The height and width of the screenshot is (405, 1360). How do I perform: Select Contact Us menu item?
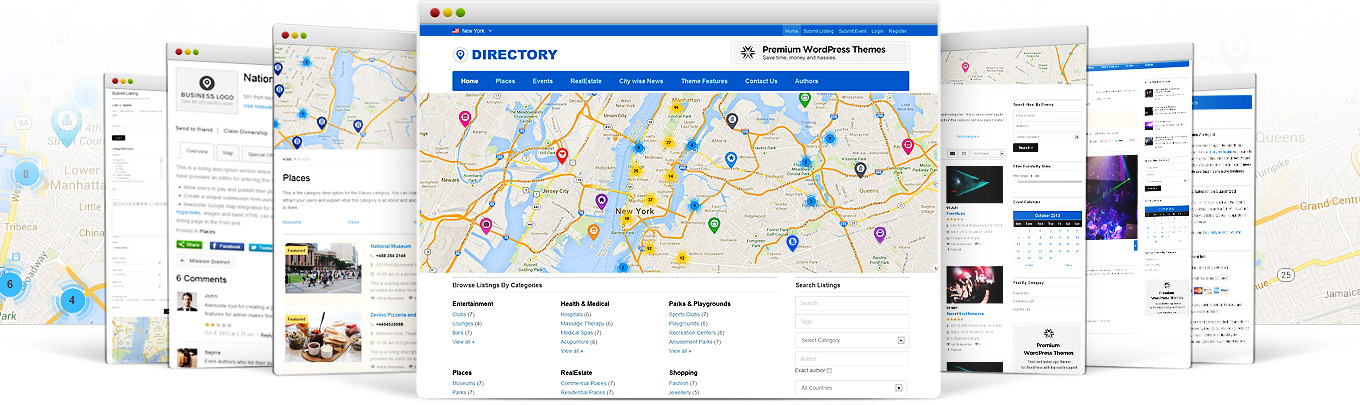click(x=761, y=81)
